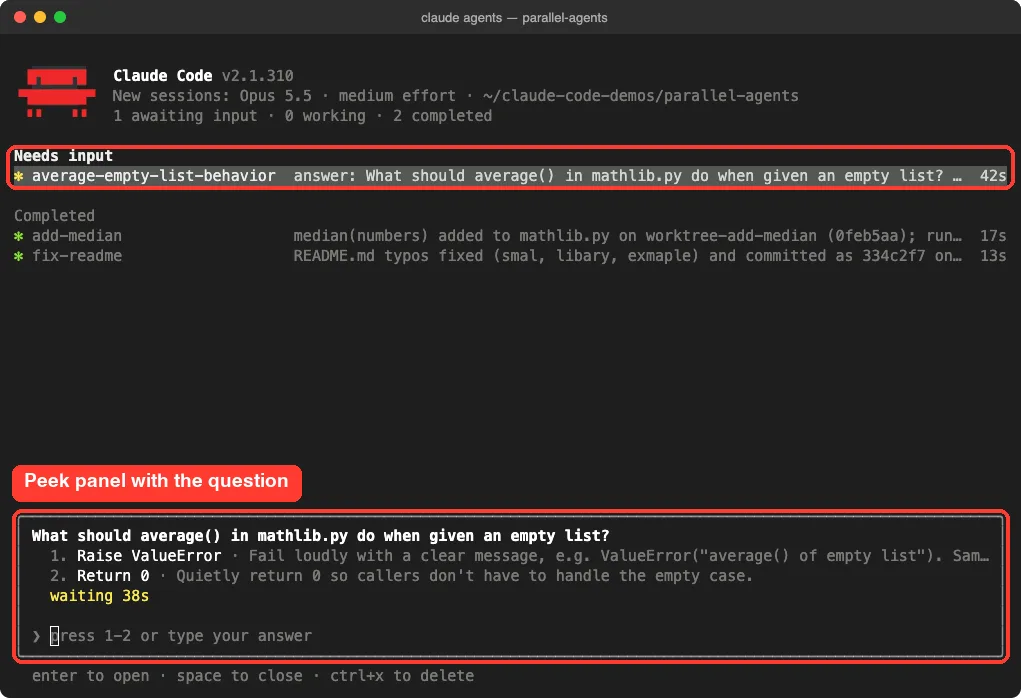Select the fix-readme completed session
The height and width of the screenshot is (698, 1021).
coord(77,256)
